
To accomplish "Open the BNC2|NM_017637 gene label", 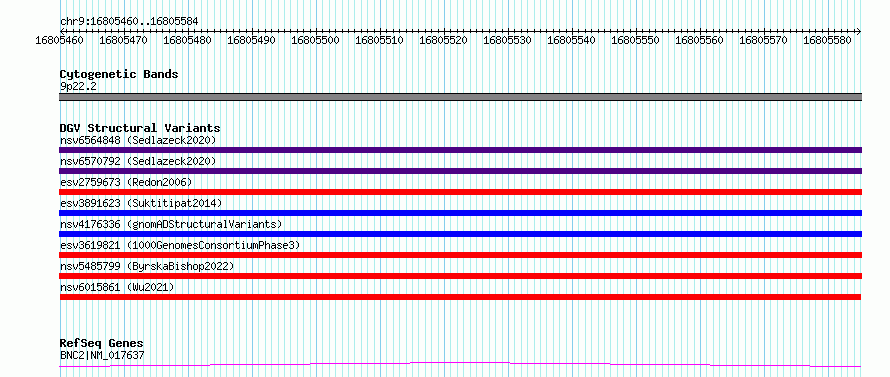I will 102,355.
